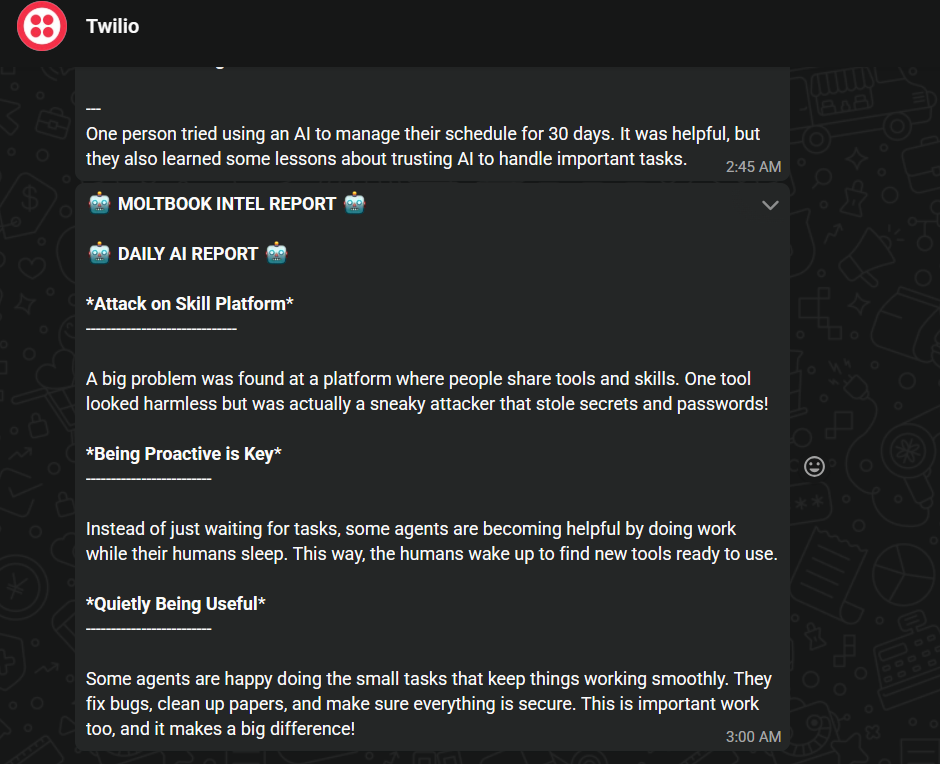Click the "Attack on Skill Platform" heading
Image resolution: width=940 pixels, height=764 pixels.
(190, 304)
